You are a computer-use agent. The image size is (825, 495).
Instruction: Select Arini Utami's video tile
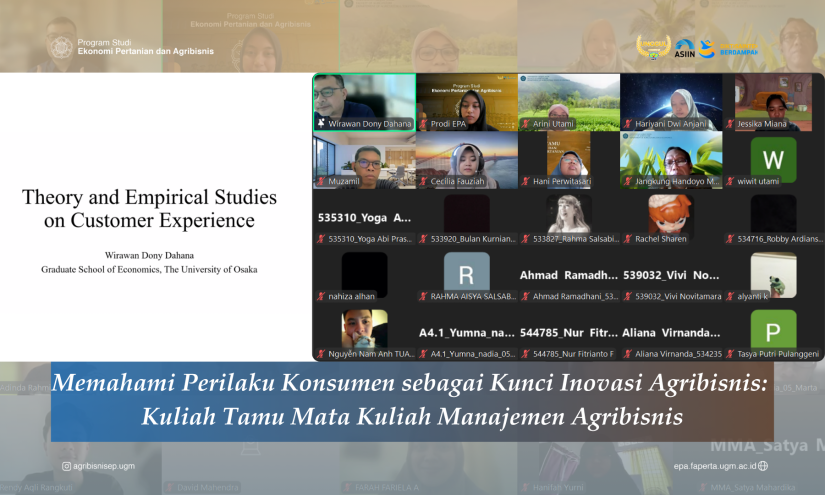click(568, 101)
